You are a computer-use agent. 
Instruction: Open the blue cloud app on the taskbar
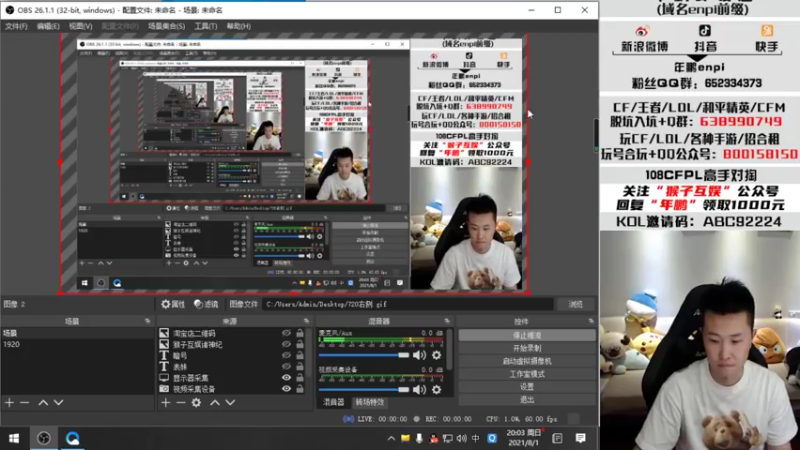pyautogui.click(x=72, y=438)
